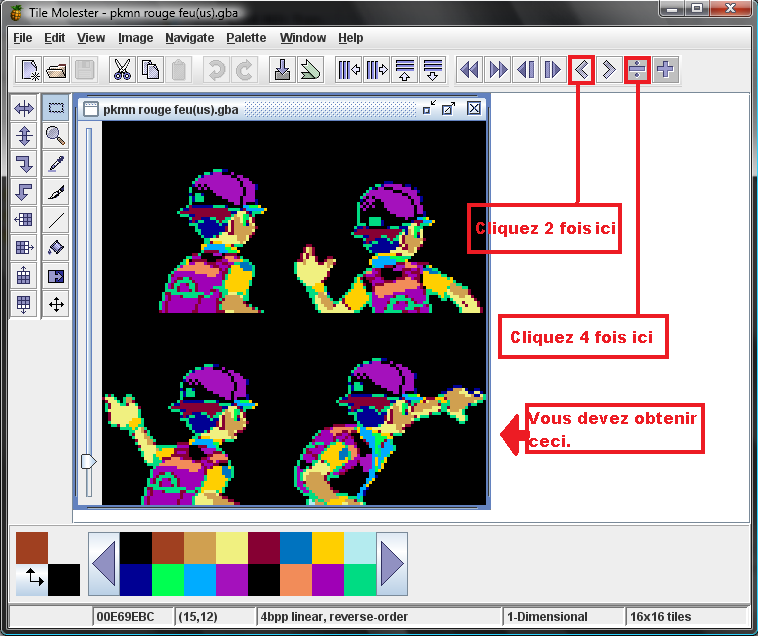This screenshot has width=758, height=636.
Task: Pick the dark maroon palette swatch
Action: 264,548
